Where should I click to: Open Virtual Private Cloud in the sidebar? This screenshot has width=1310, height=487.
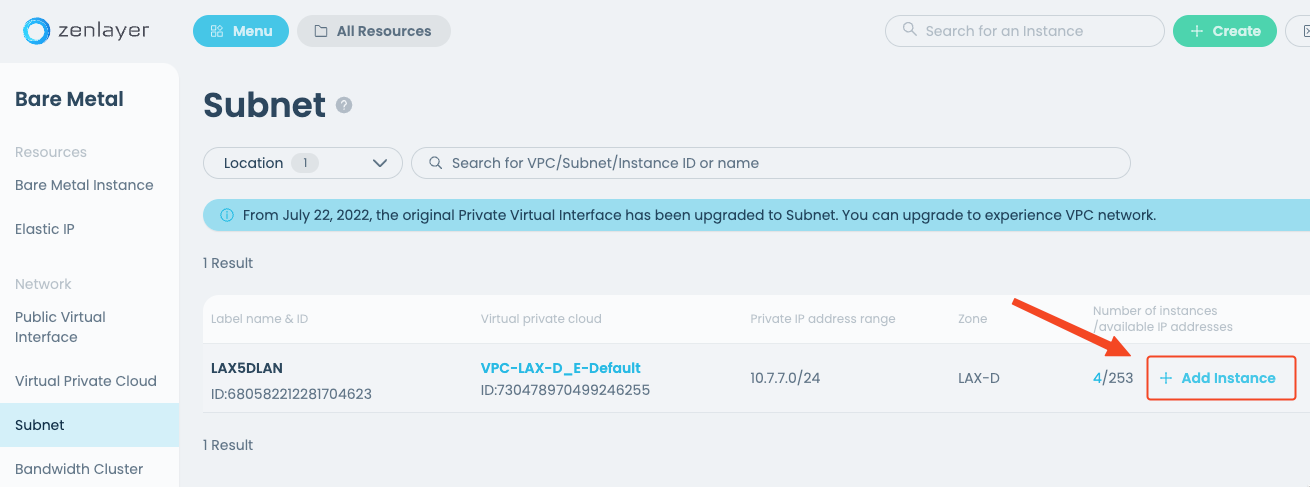(86, 381)
